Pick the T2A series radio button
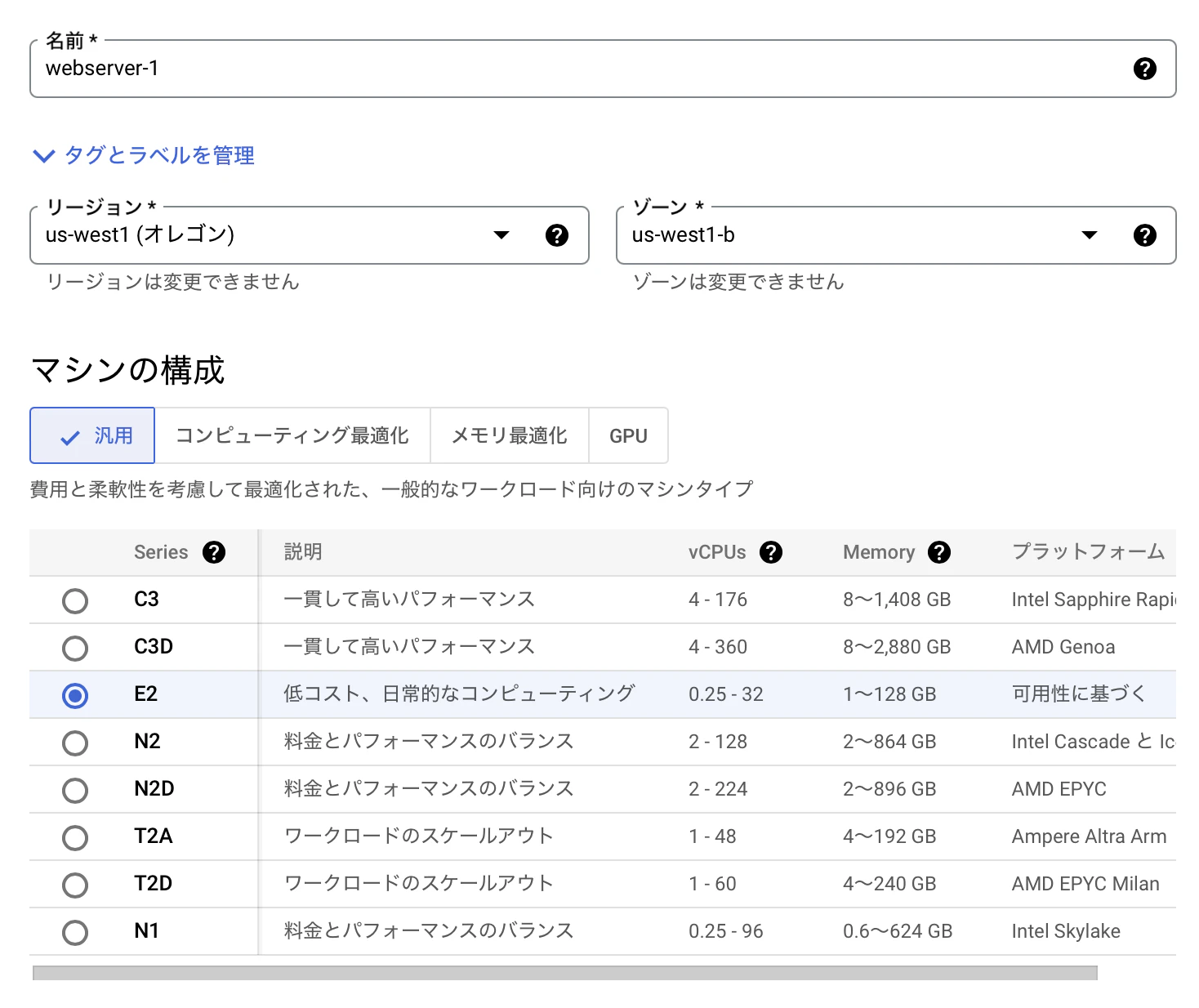Viewport: 1199px width, 1008px height. coord(75,837)
